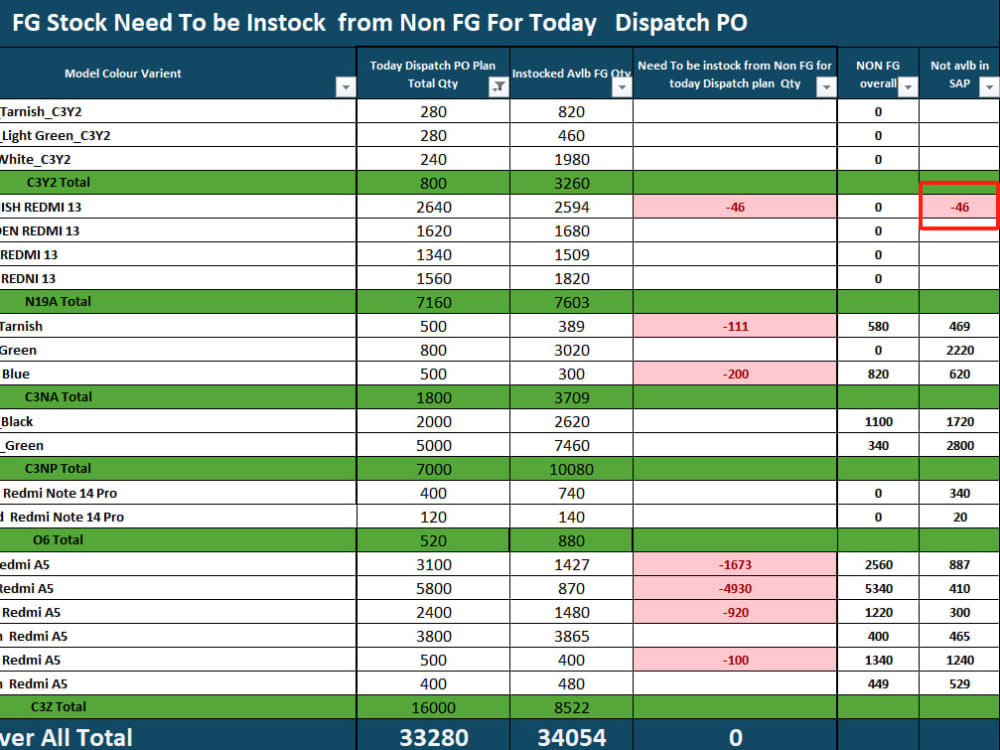Image resolution: width=1000 pixels, height=750 pixels.
Task: Click the 1509 instocked quantity cell
Action: point(571,255)
